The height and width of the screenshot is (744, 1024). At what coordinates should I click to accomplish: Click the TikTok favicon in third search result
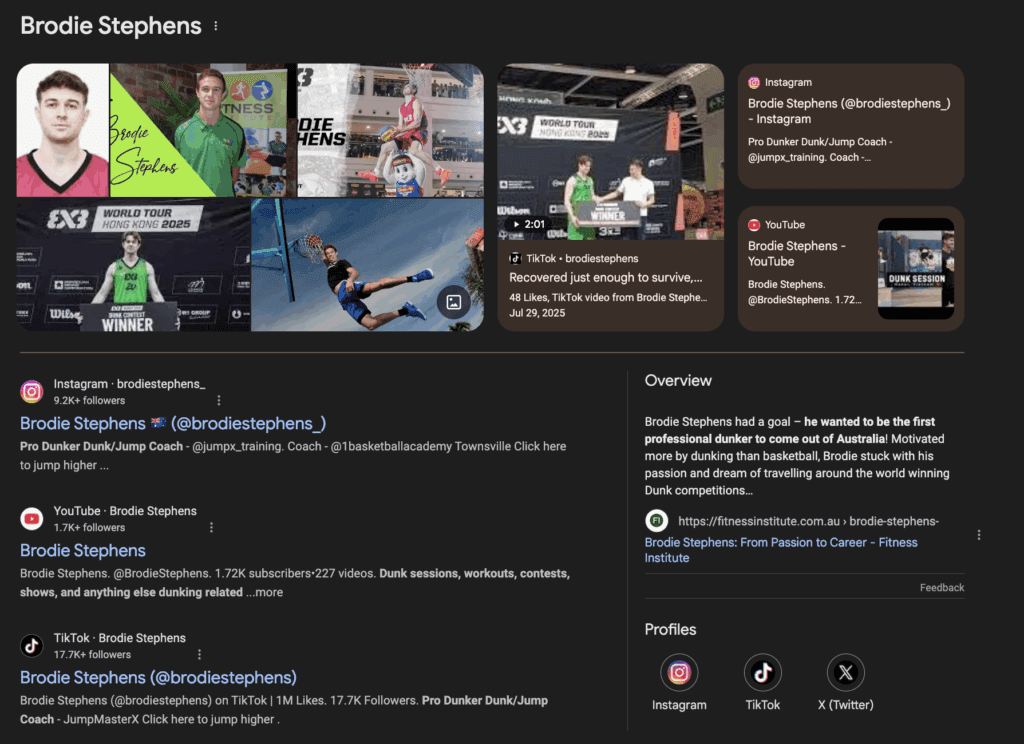coord(32,646)
